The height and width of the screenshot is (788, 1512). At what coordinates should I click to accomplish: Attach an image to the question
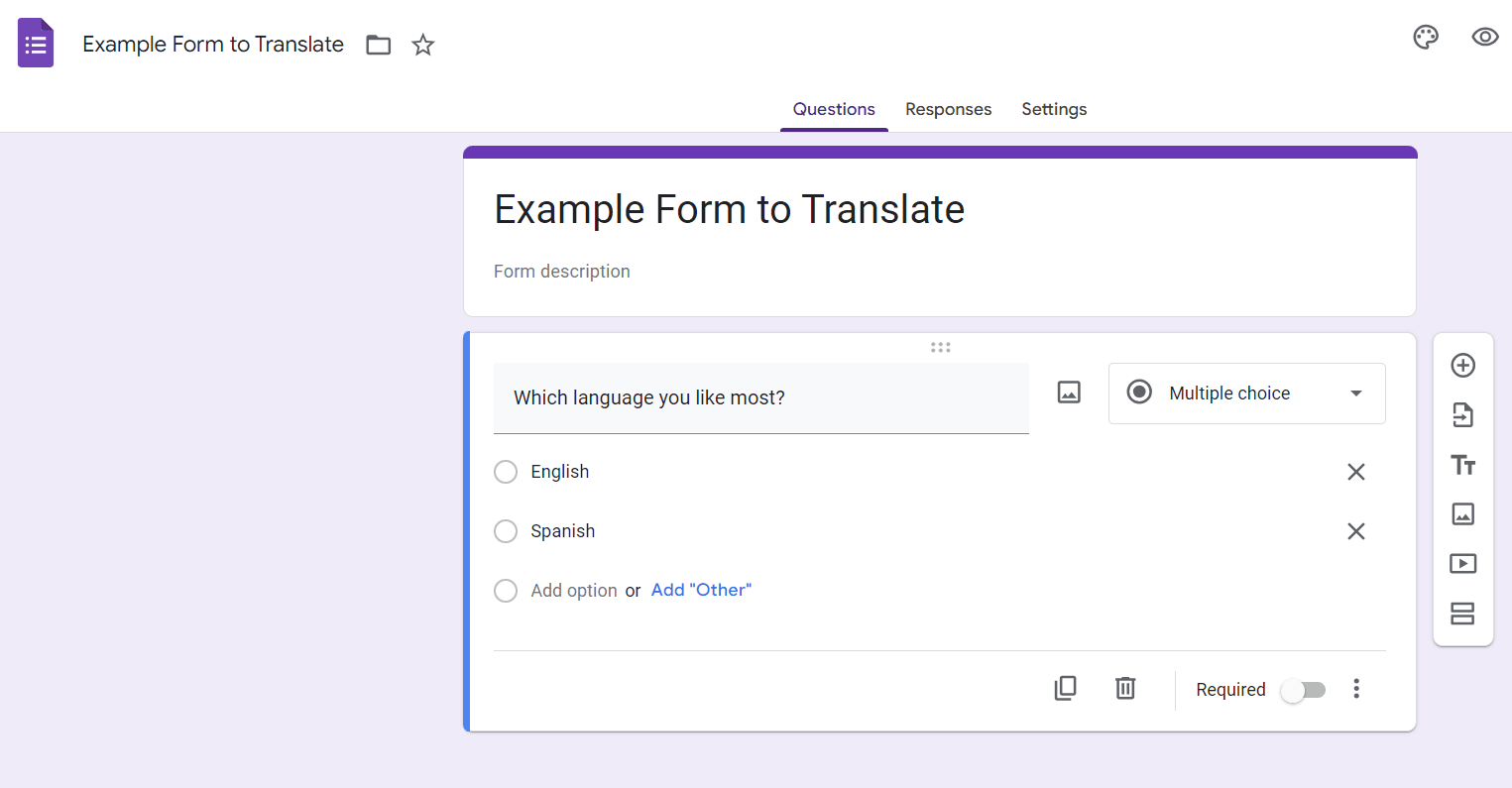(x=1068, y=391)
